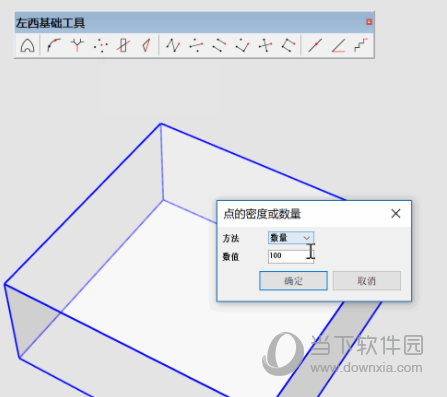
Task: Select the Y-shaped branch tool icon
Action: click(77, 45)
